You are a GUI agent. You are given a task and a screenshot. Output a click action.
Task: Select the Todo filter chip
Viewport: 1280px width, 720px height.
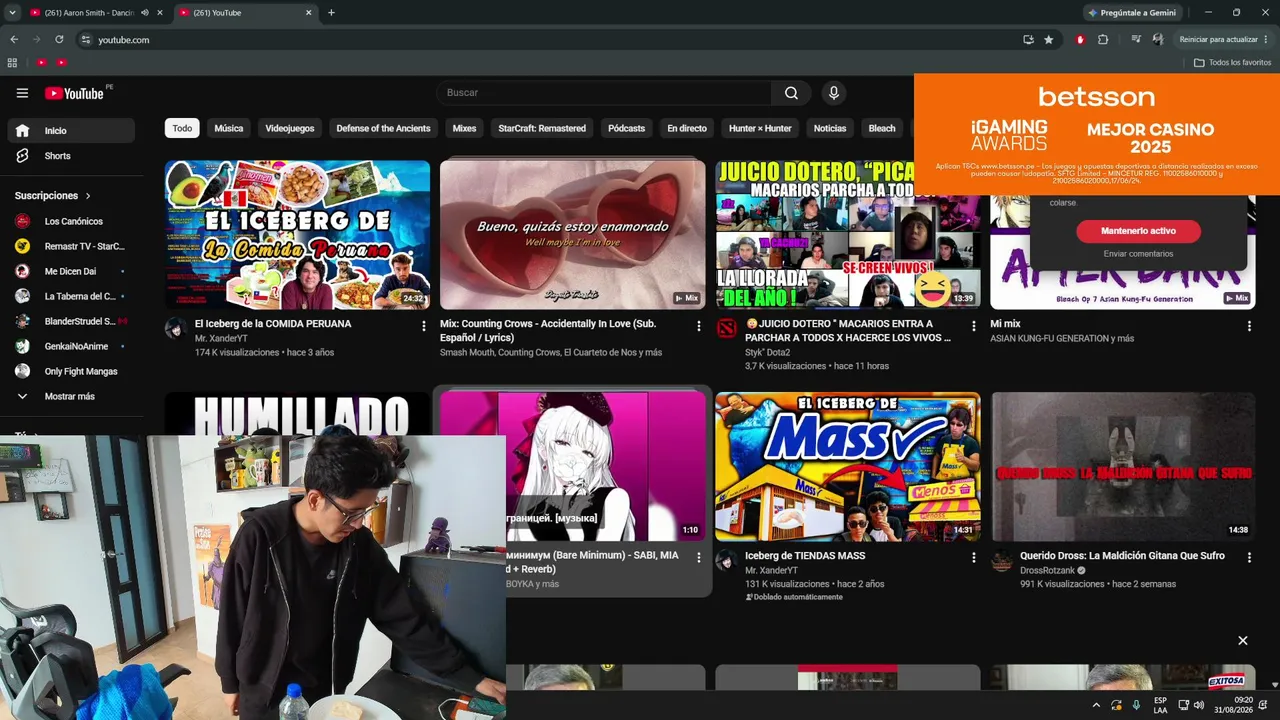click(x=182, y=128)
